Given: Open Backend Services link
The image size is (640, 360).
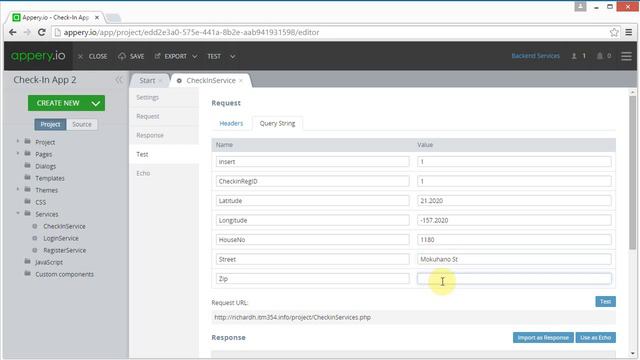Looking at the screenshot, I should [x=536, y=56].
